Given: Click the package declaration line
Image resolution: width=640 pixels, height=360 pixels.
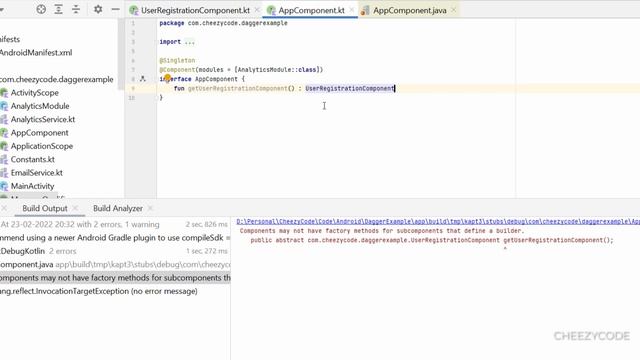Looking at the screenshot, I should [223, 23].
